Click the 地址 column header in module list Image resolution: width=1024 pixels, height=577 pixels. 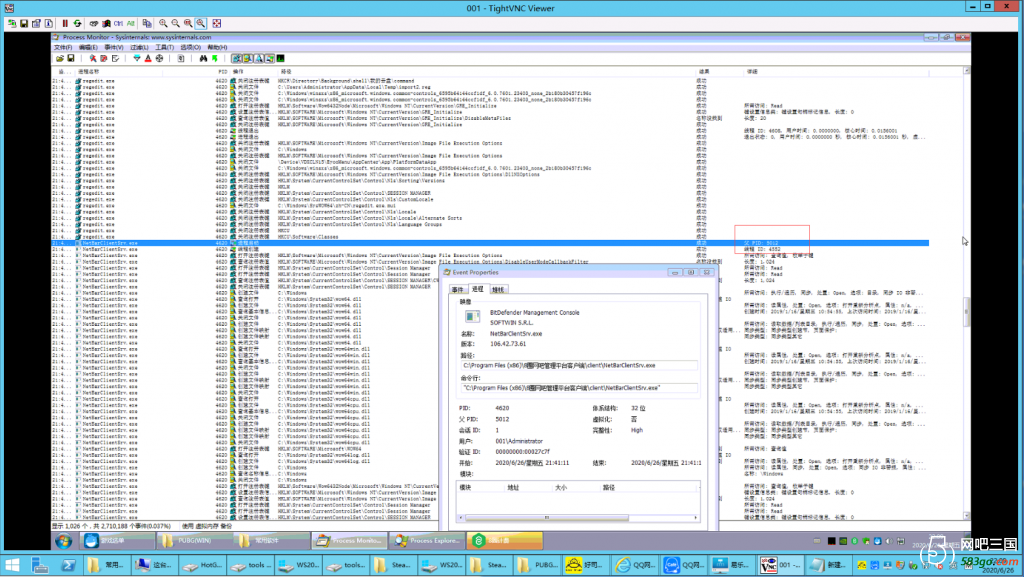point(530,488)
